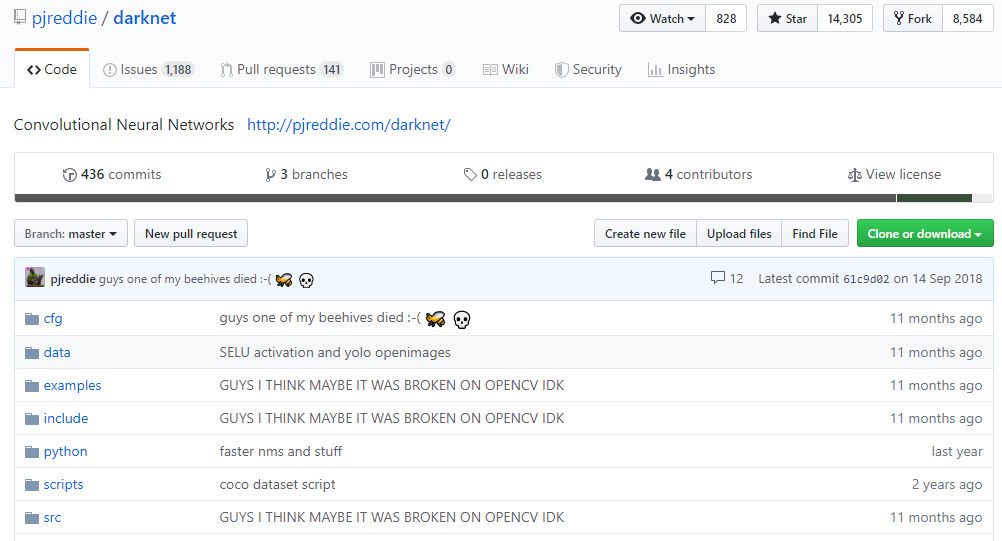The height and width of the screenshot is (541, 1002).
Task: View the 436 commits link
Action: (112, 174)
